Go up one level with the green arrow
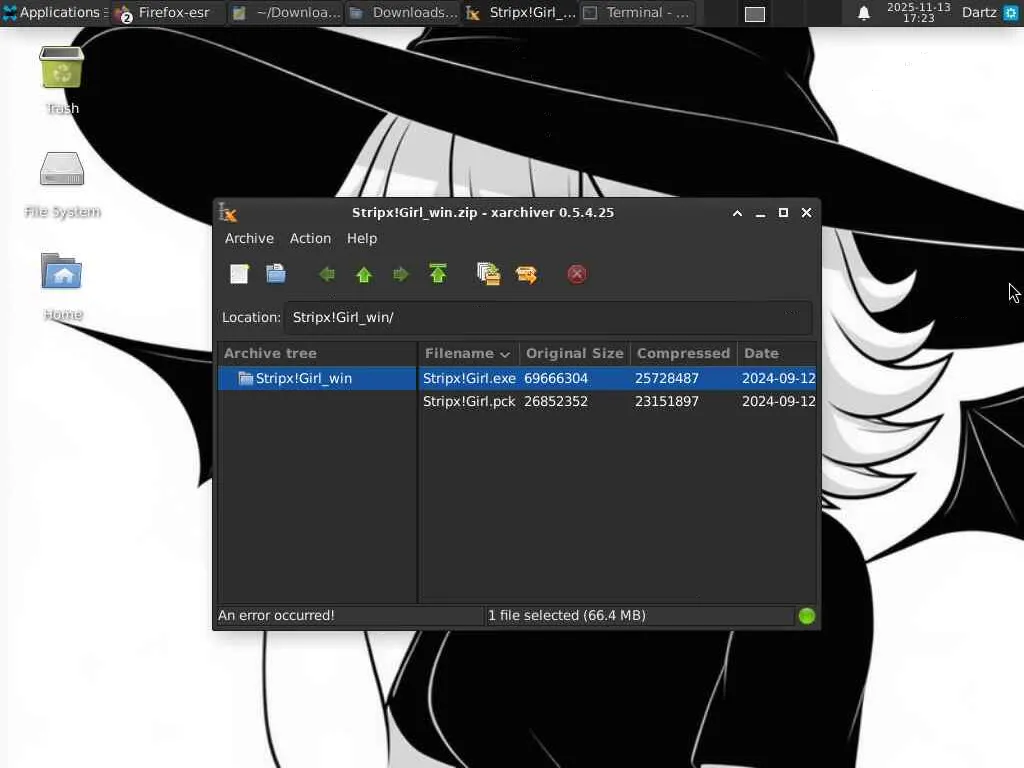Viewport: 1024px width, 768px height. click(x=364, y=274)
